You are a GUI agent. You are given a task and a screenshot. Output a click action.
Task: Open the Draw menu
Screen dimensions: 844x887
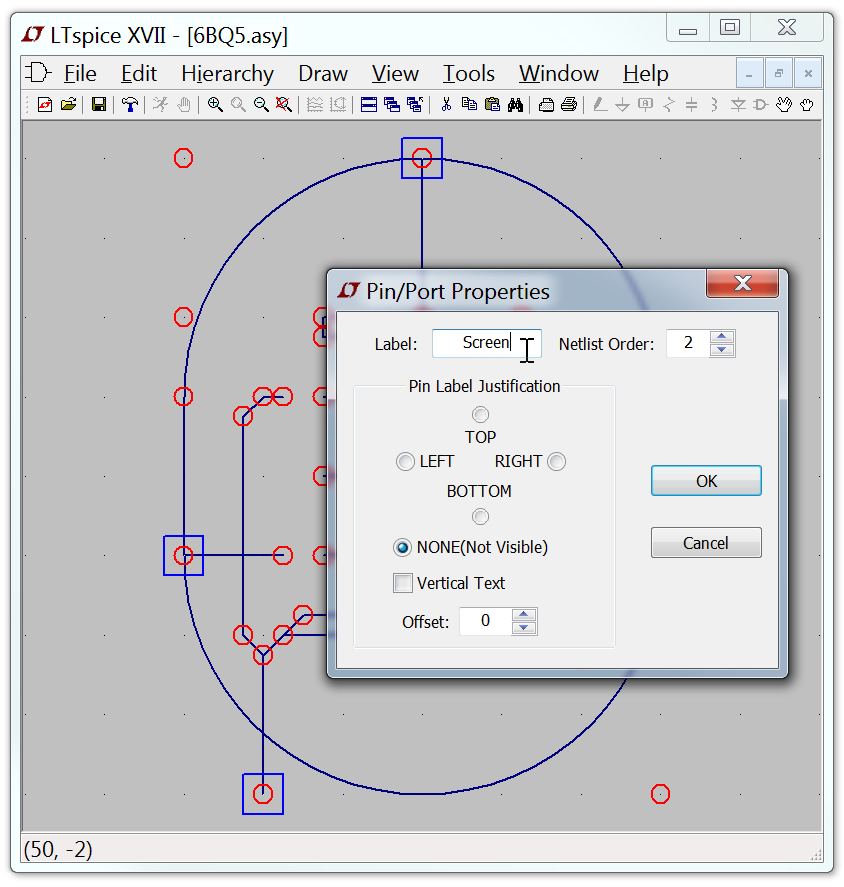(322, 74)
